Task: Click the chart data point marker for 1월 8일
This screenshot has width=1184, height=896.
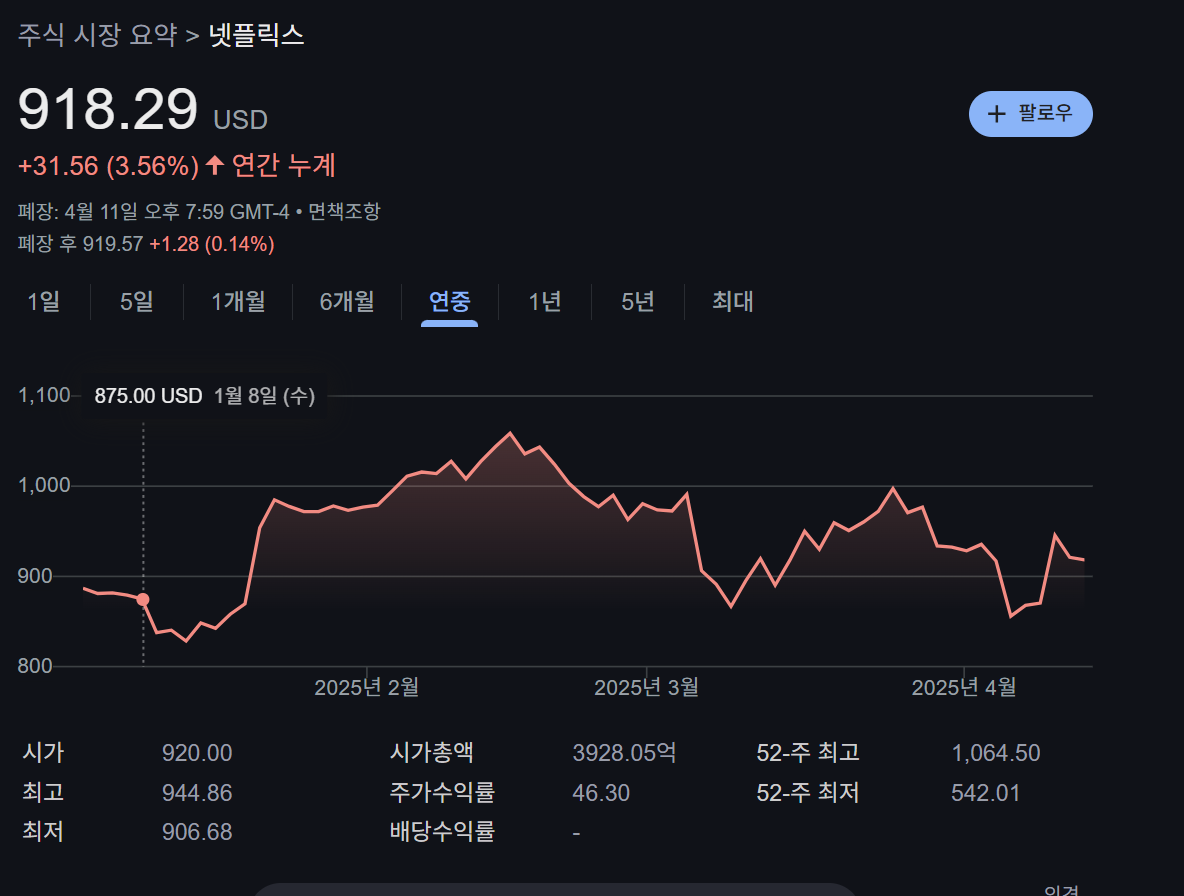Action: click(143, 599)
